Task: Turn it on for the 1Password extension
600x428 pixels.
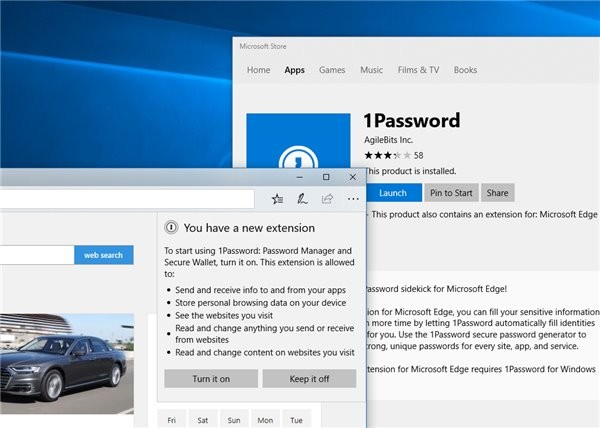Action: pos(211,379)
